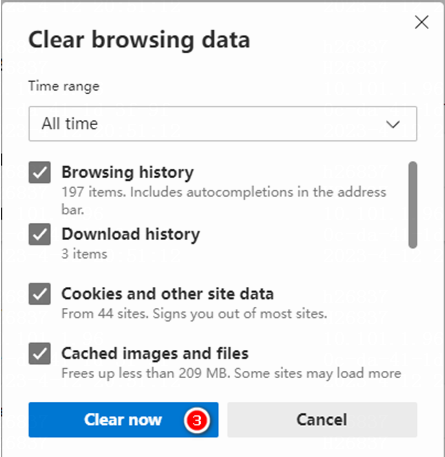The width and height of the screenshot is (445, 457).
Task: Click the From 44 sites description
Action: 194,314
